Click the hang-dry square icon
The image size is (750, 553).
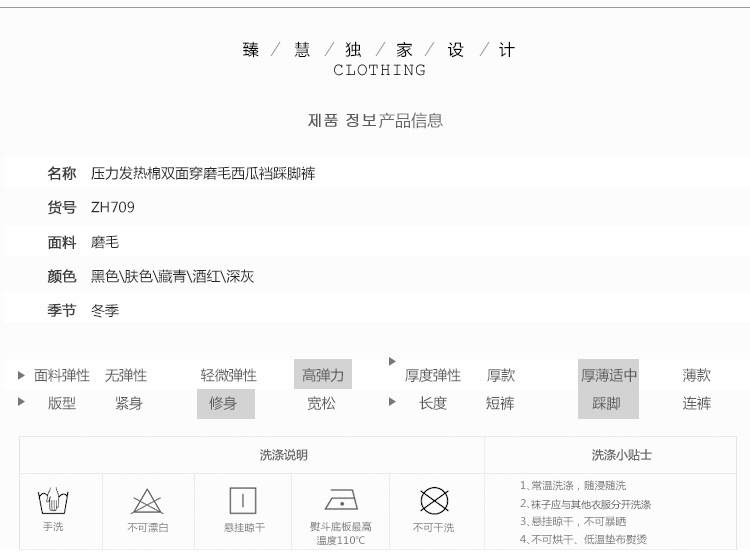243,501
